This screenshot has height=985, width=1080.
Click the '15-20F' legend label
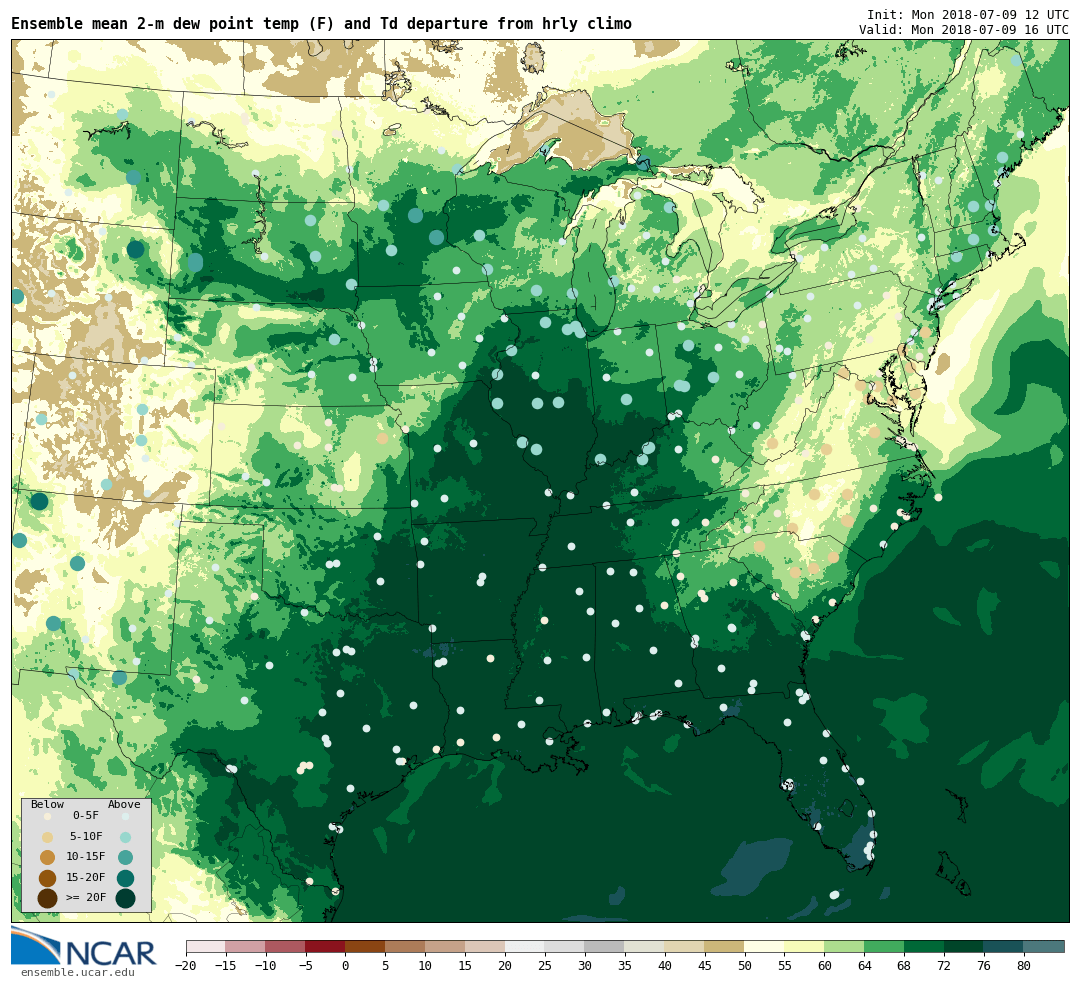coord(86,877)
